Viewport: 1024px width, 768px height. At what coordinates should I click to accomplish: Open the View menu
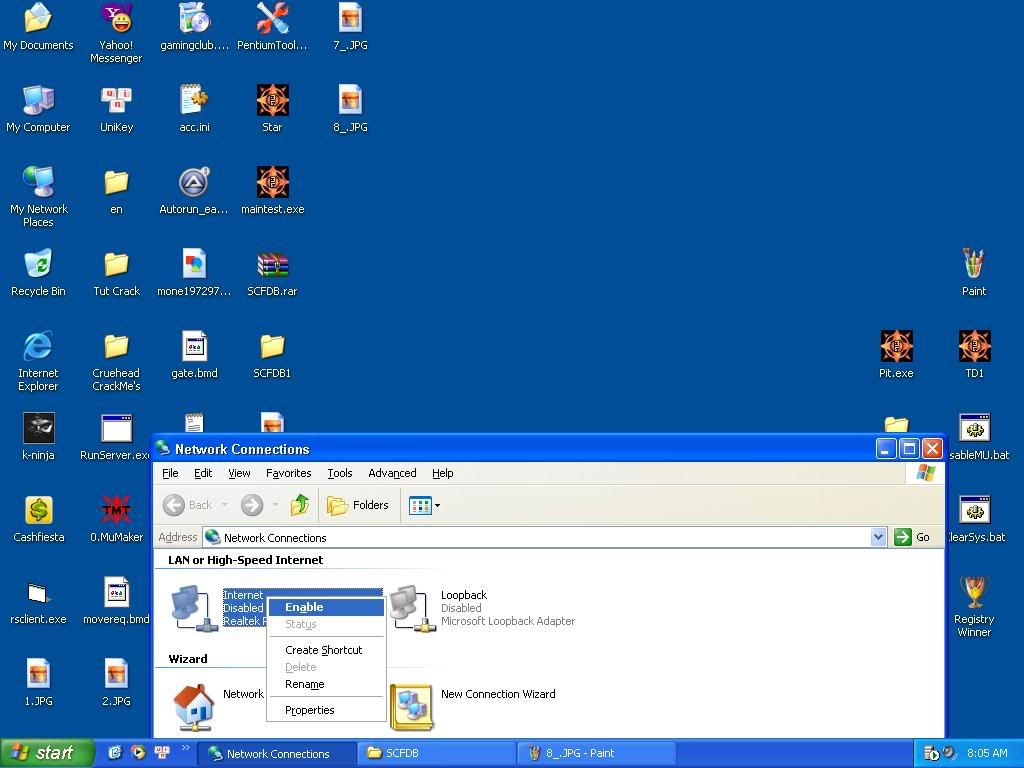(x=239, y=473)
